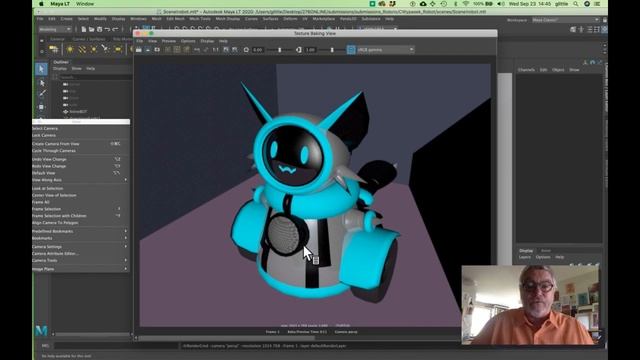Click the Remove Image icon in render toolbar

point(235,50)
